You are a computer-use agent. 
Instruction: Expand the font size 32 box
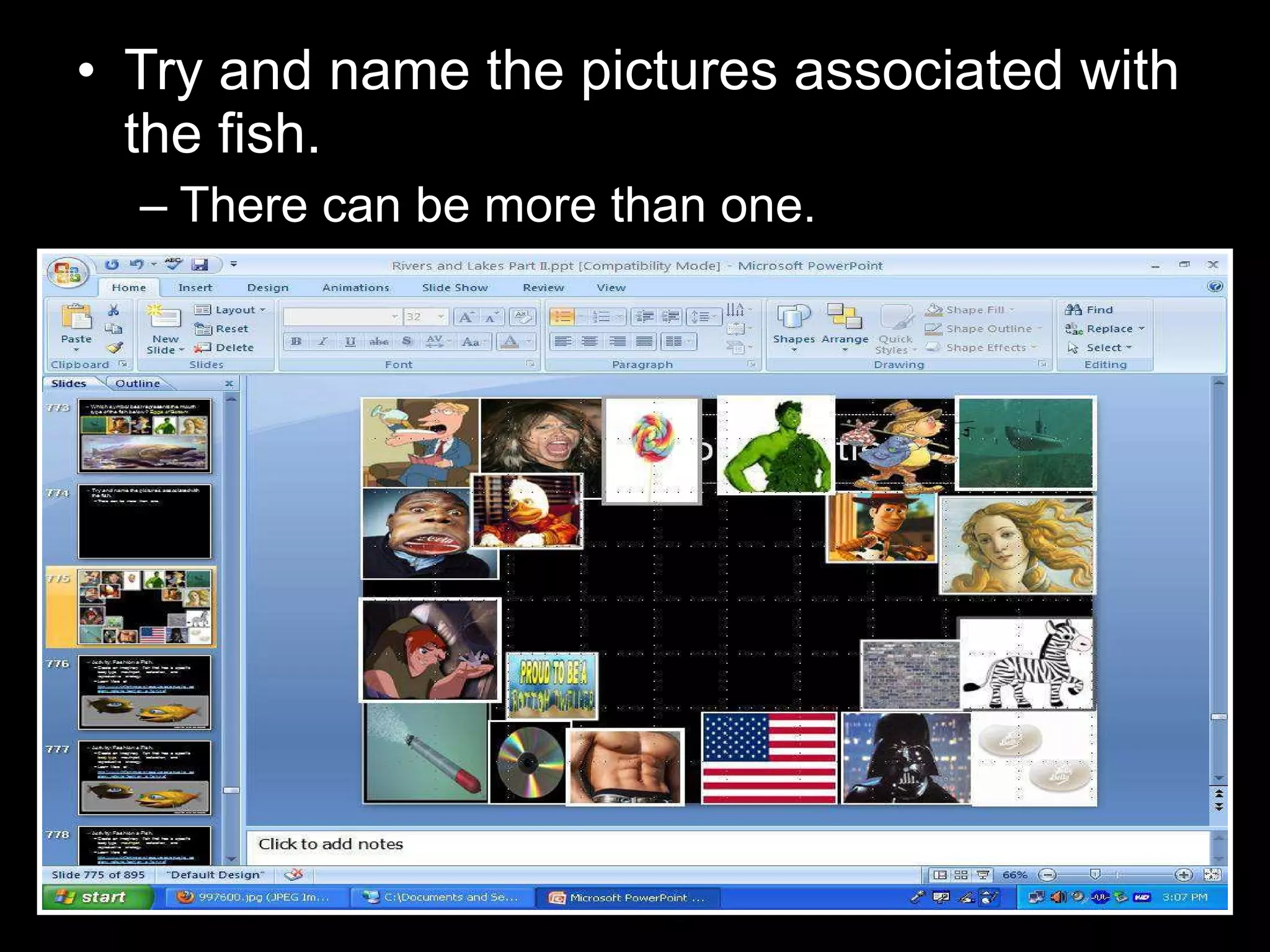(440, 317)
